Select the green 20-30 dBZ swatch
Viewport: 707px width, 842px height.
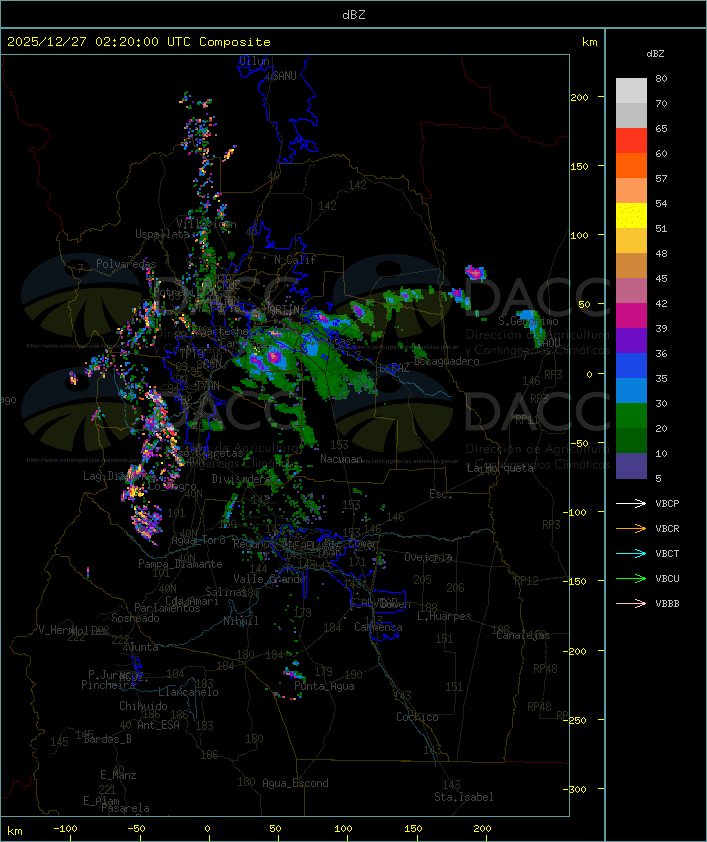pyautogui.click(x=631, y=416)
